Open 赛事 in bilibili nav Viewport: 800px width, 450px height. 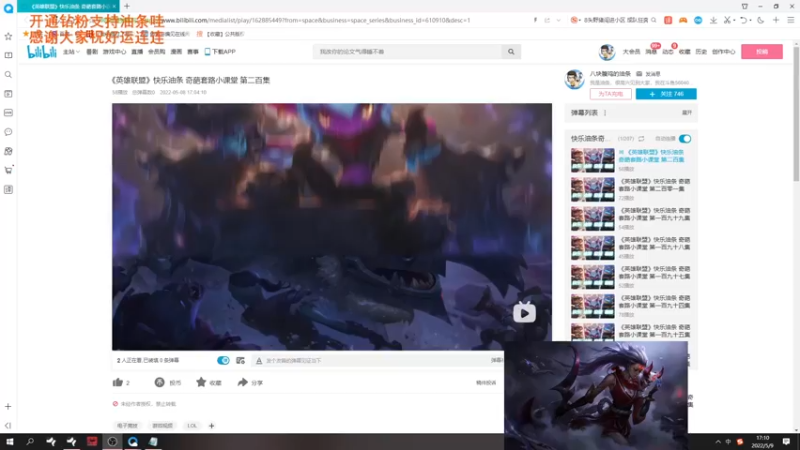192,52
